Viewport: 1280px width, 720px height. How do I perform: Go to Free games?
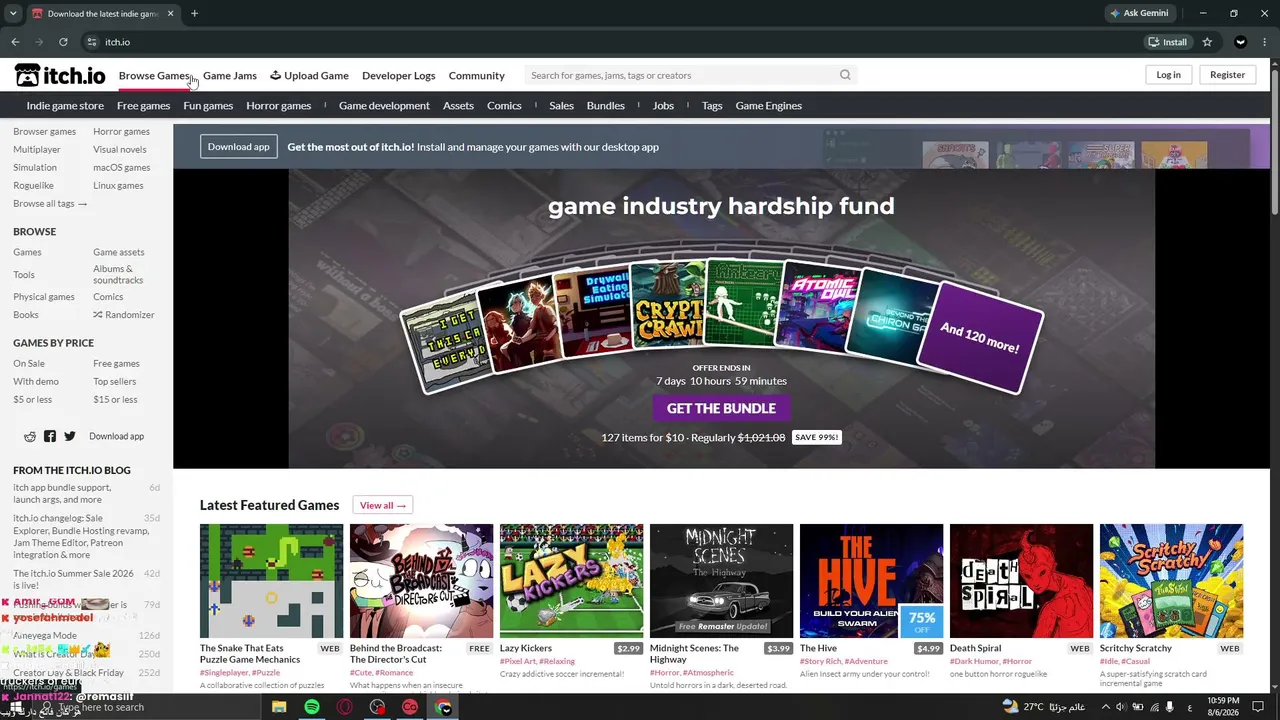pyautogui.click(x=143, y=105)
